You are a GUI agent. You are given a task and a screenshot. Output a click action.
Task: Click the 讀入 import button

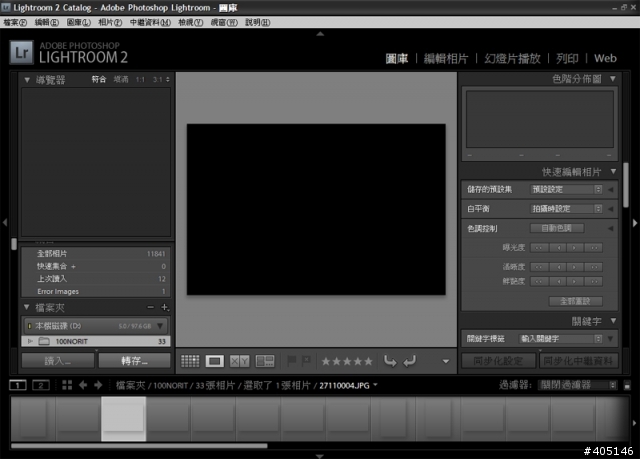(x=58, y=361)
